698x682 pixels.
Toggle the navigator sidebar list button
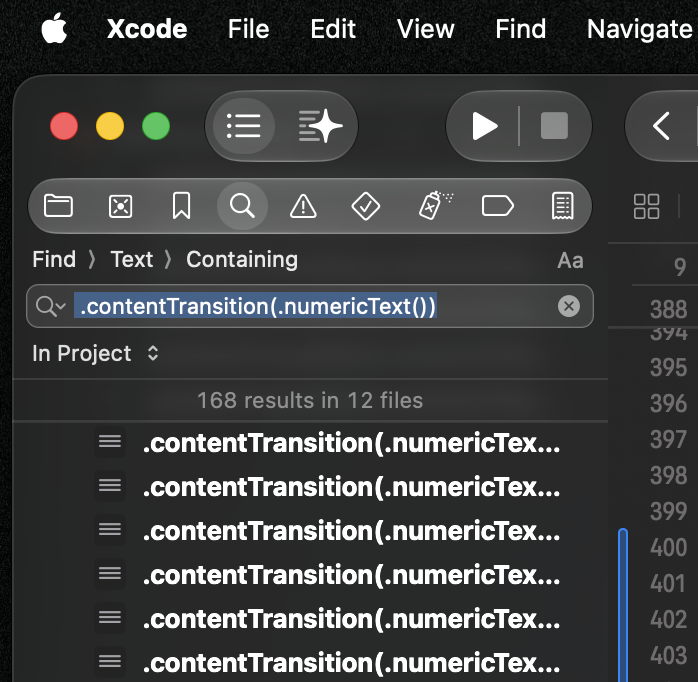pos(243,126)
